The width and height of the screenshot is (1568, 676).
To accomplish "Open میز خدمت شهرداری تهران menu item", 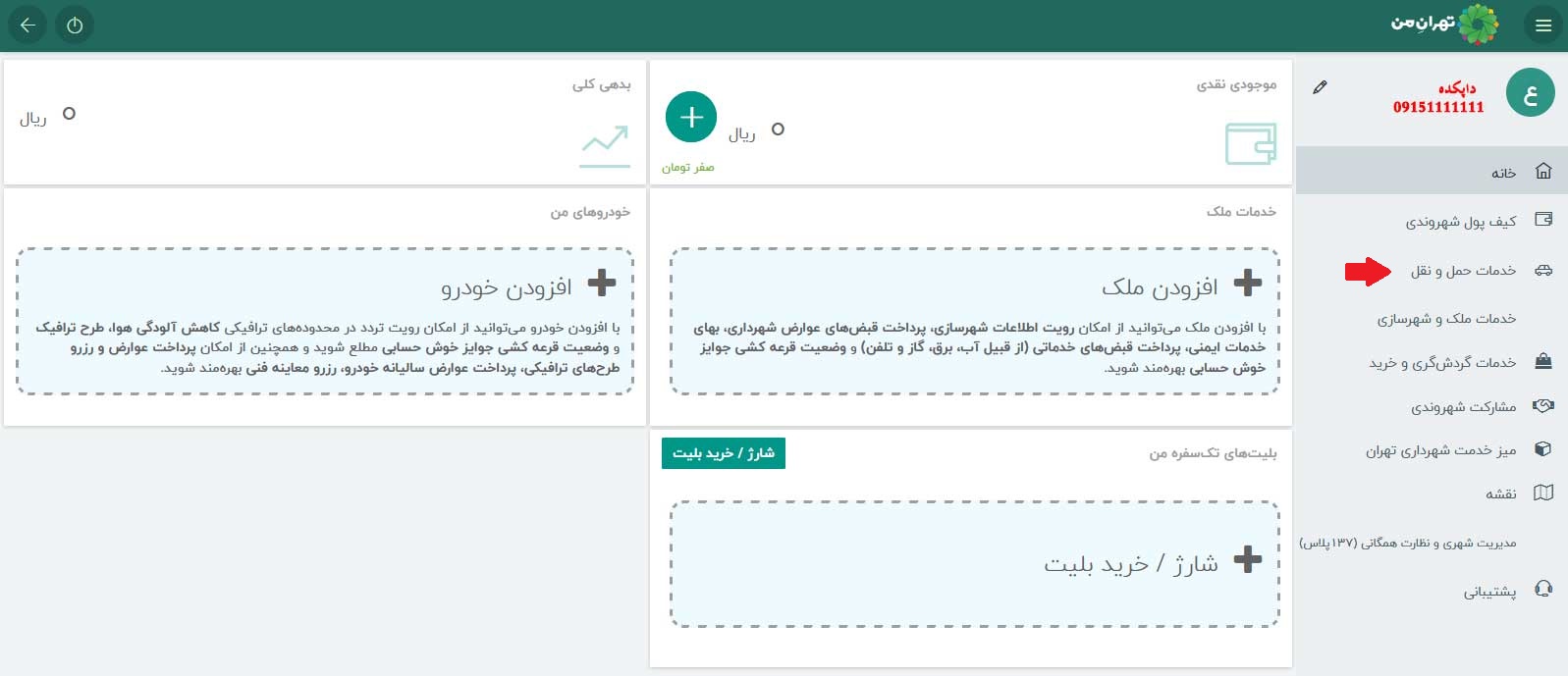I will (x=1432, y=449).
